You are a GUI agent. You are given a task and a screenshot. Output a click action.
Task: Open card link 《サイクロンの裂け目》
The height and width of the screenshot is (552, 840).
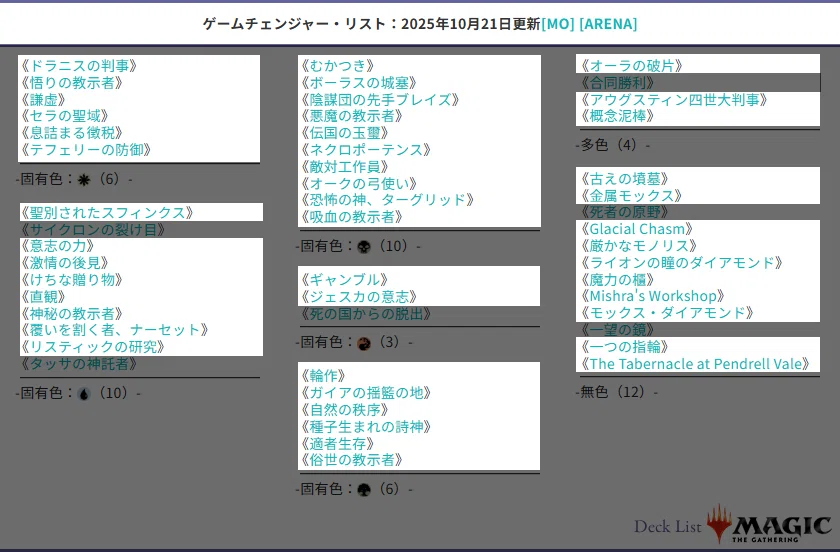point(93,229)
